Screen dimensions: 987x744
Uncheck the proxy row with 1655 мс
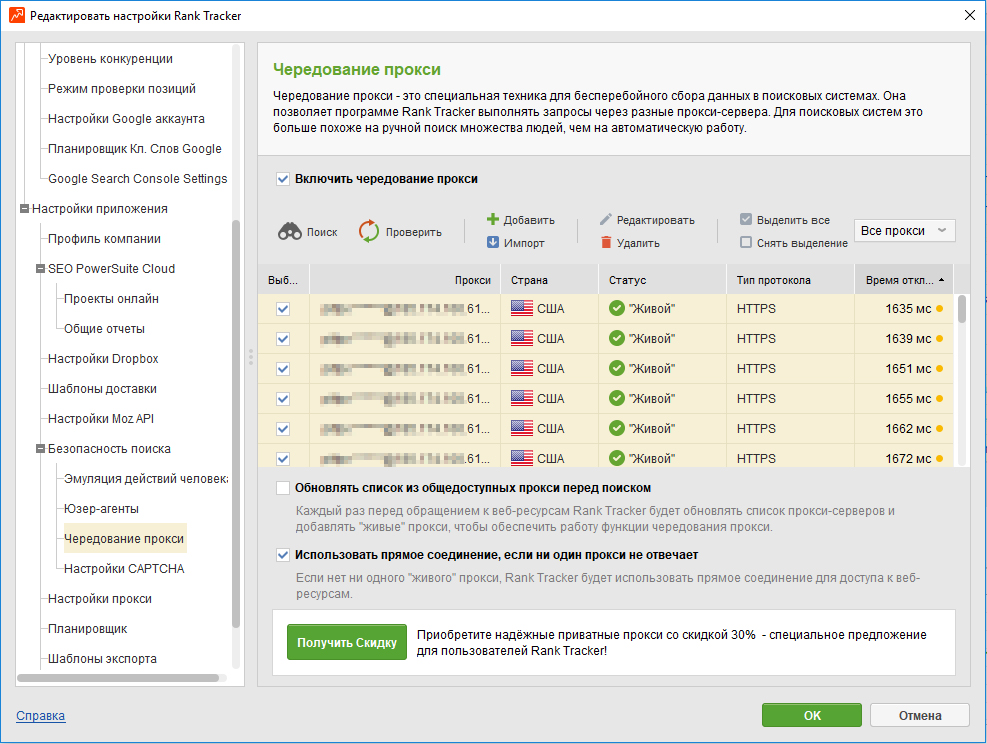point(283,398)
